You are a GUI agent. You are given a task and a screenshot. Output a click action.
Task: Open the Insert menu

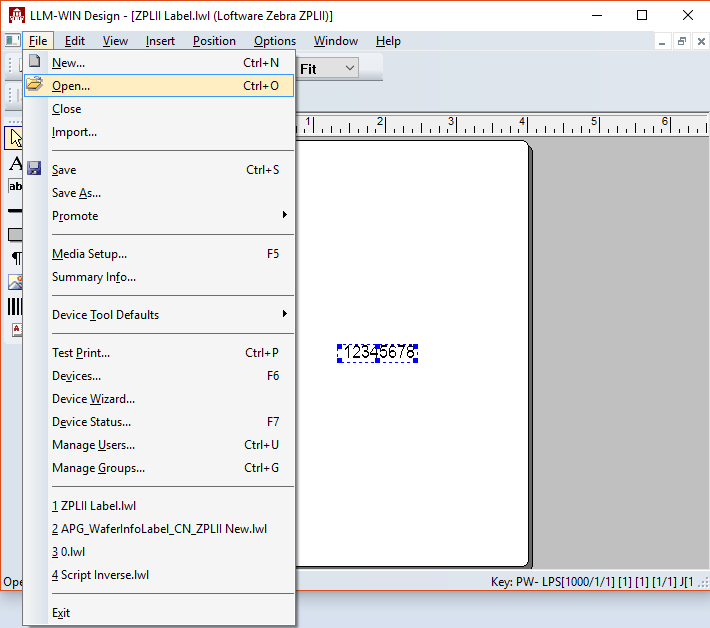(160, 41)
